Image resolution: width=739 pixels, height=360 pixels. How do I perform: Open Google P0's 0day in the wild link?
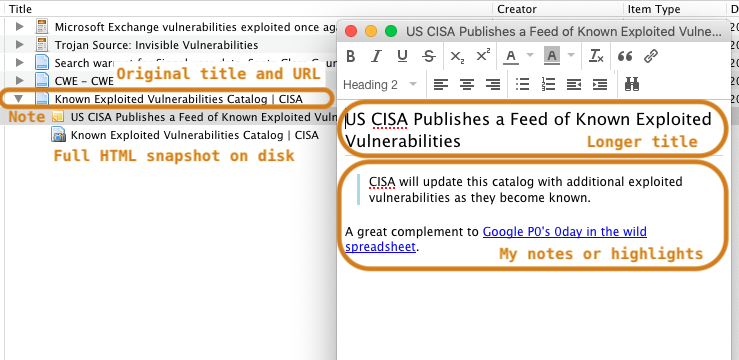(565, 231)
